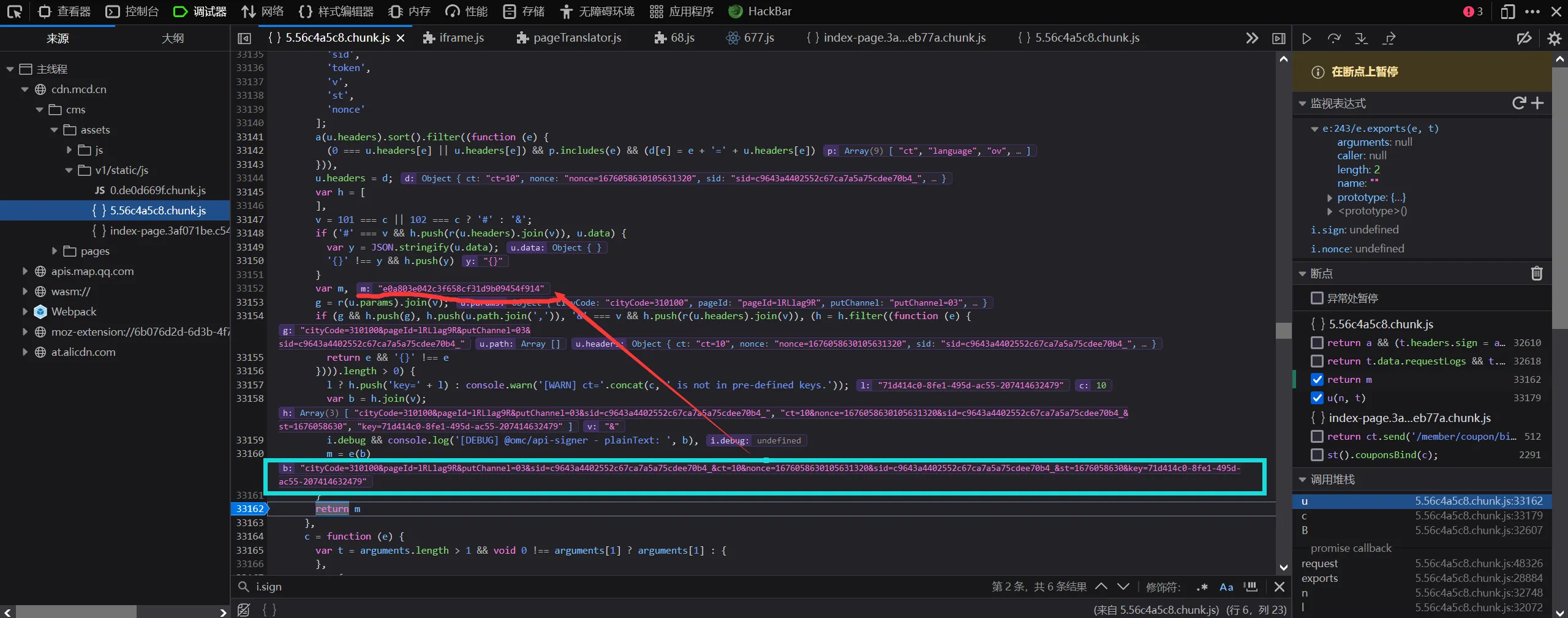The height and width of the screenshot is (618, 1568).
Task: Click the source tree horizontal scrollbar
Action: coord(77,612)
